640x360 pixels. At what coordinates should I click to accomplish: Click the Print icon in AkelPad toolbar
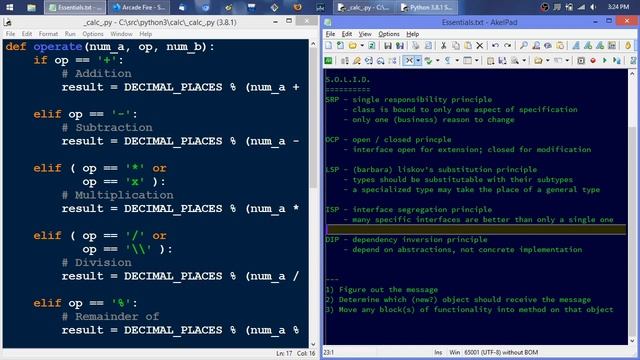coord(416,46)
